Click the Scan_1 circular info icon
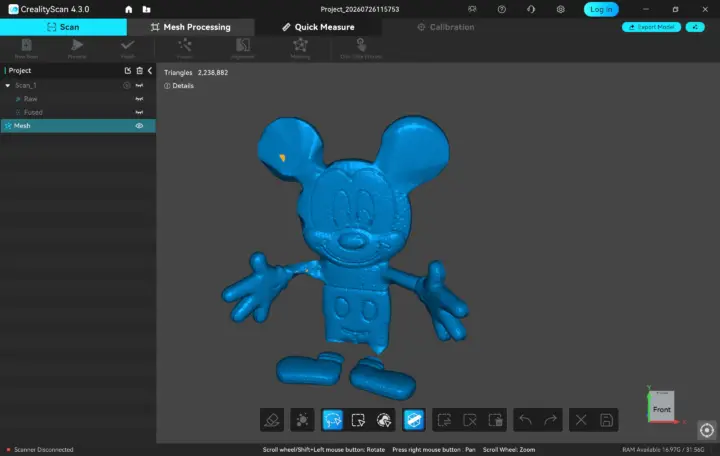 click(x=126, y=85)
